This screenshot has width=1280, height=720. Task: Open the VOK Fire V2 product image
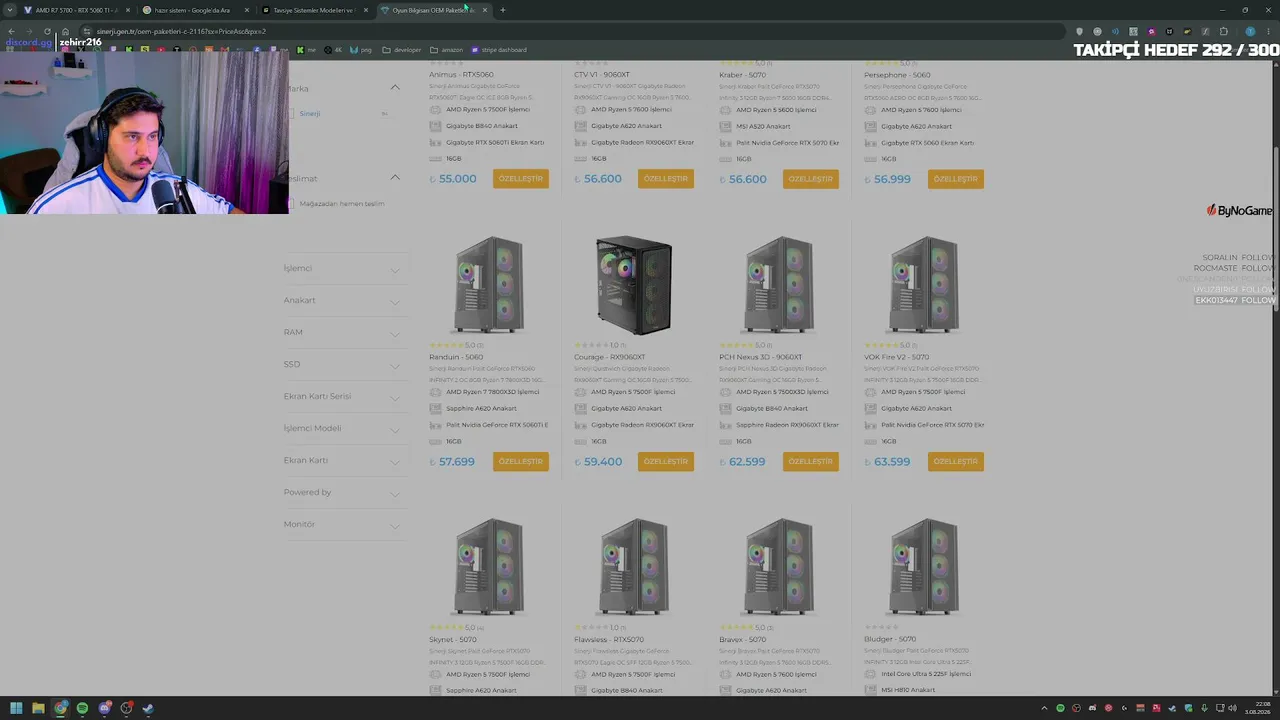[x=924, y=285]
